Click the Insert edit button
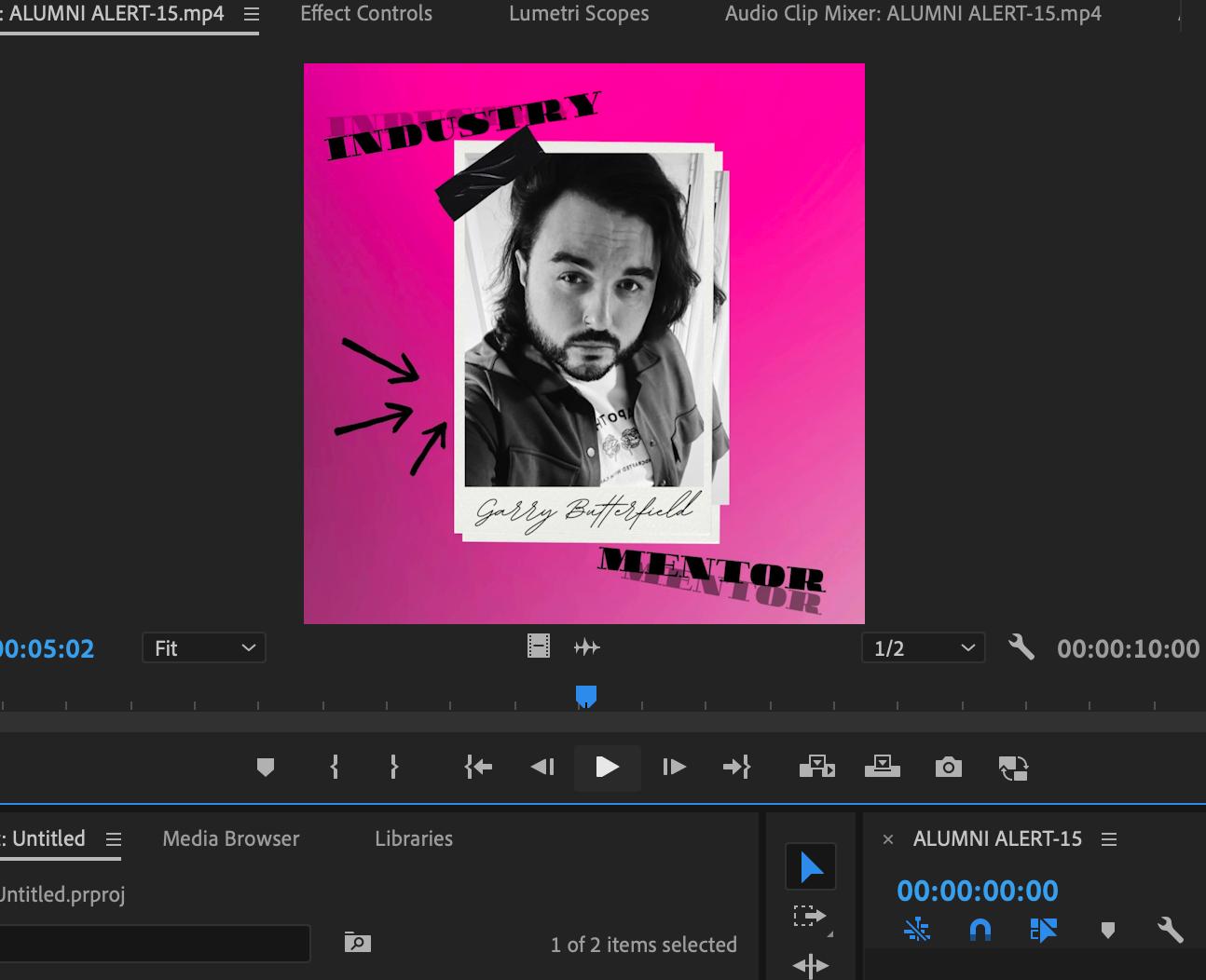The height and width of the screenshot is (980, 1206). pyautogui.click(x=817, y=768)
